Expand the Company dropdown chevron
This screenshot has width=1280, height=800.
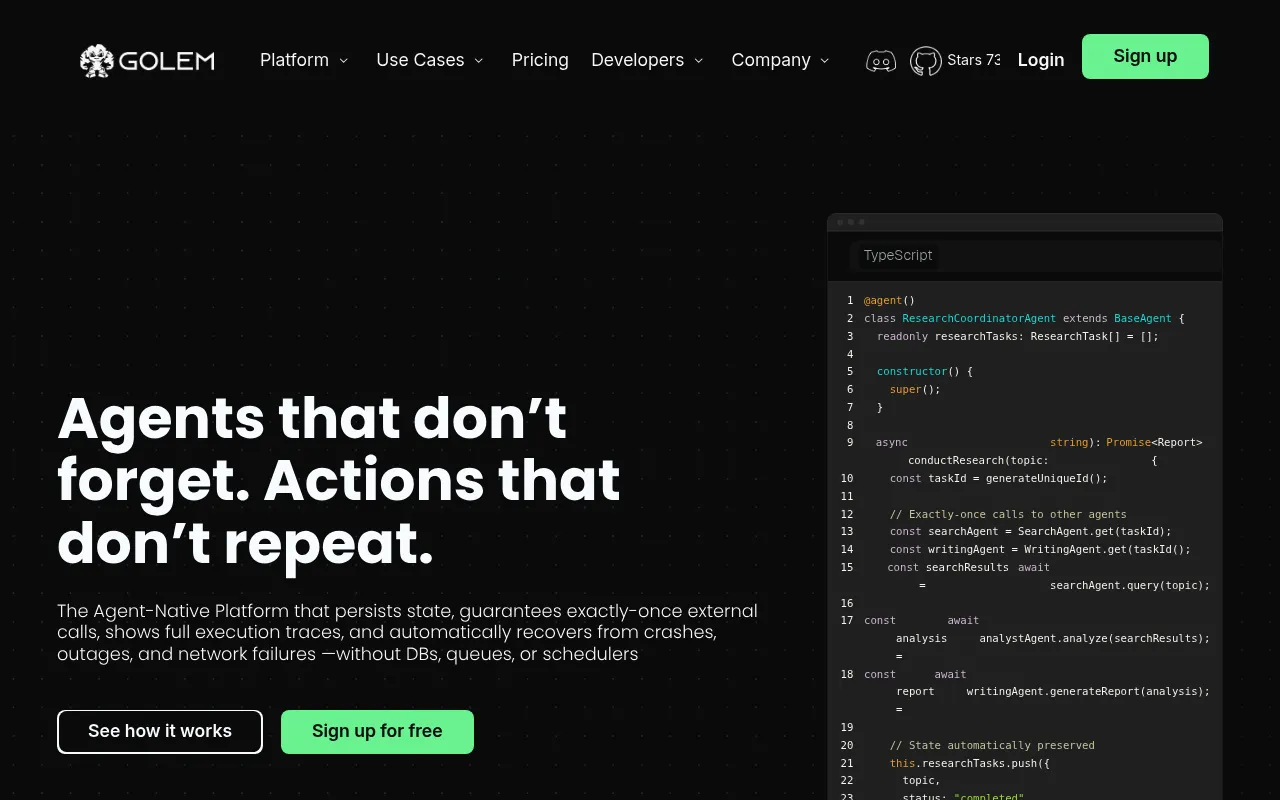pos(825,61)
